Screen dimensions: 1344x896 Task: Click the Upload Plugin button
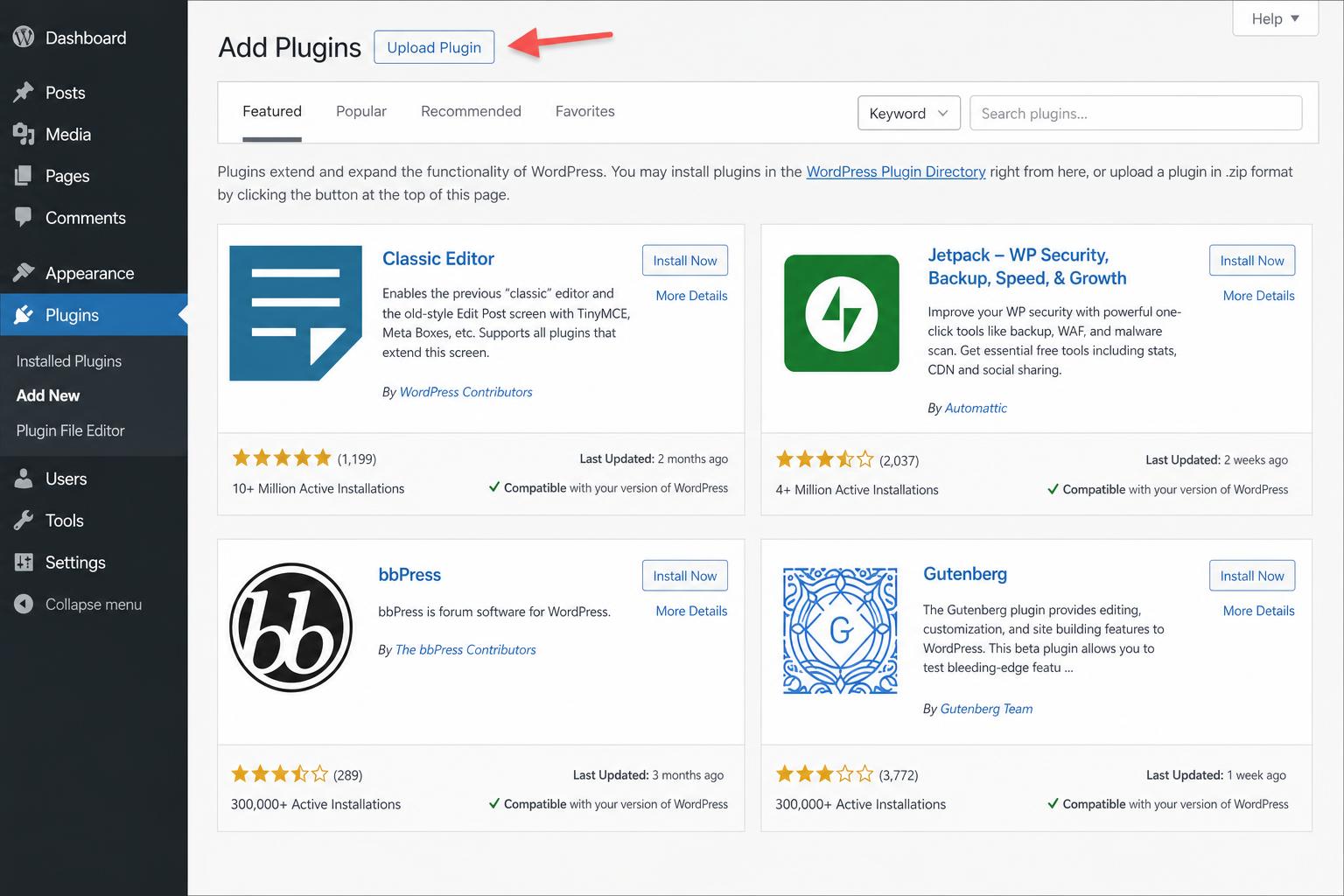pyautogui.click(x=434, y=47)
